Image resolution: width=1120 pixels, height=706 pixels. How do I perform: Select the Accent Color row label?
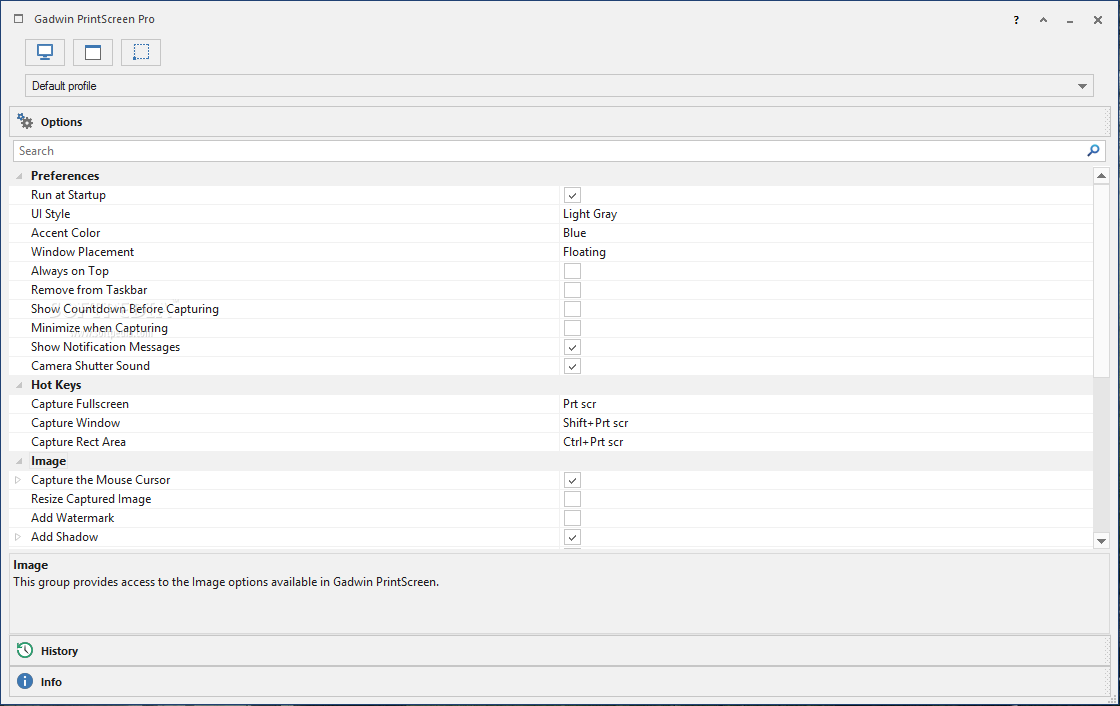pyautogui.click(x=66, y=233)
